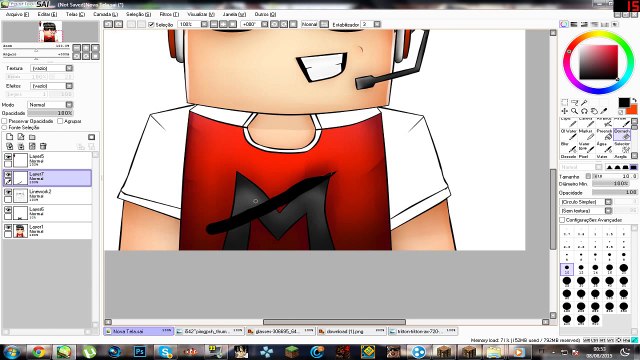Open the Filtros menu
The height and width of the screenshot is (360, 640).
(x=169, y=14)
